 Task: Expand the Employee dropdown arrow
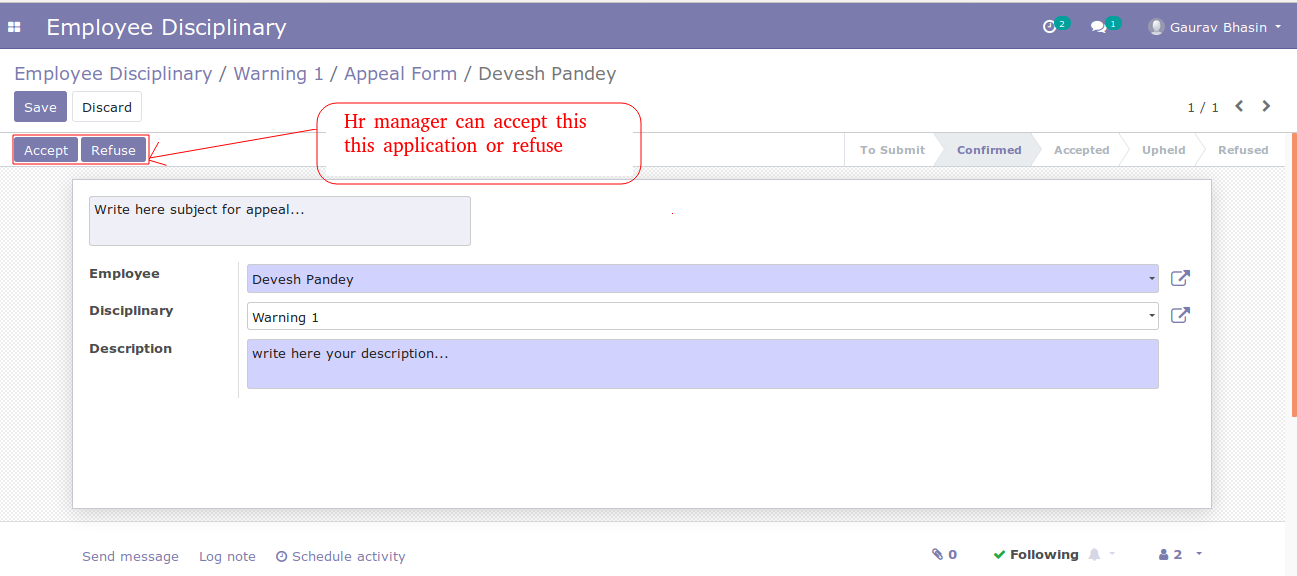point(1152,279)
